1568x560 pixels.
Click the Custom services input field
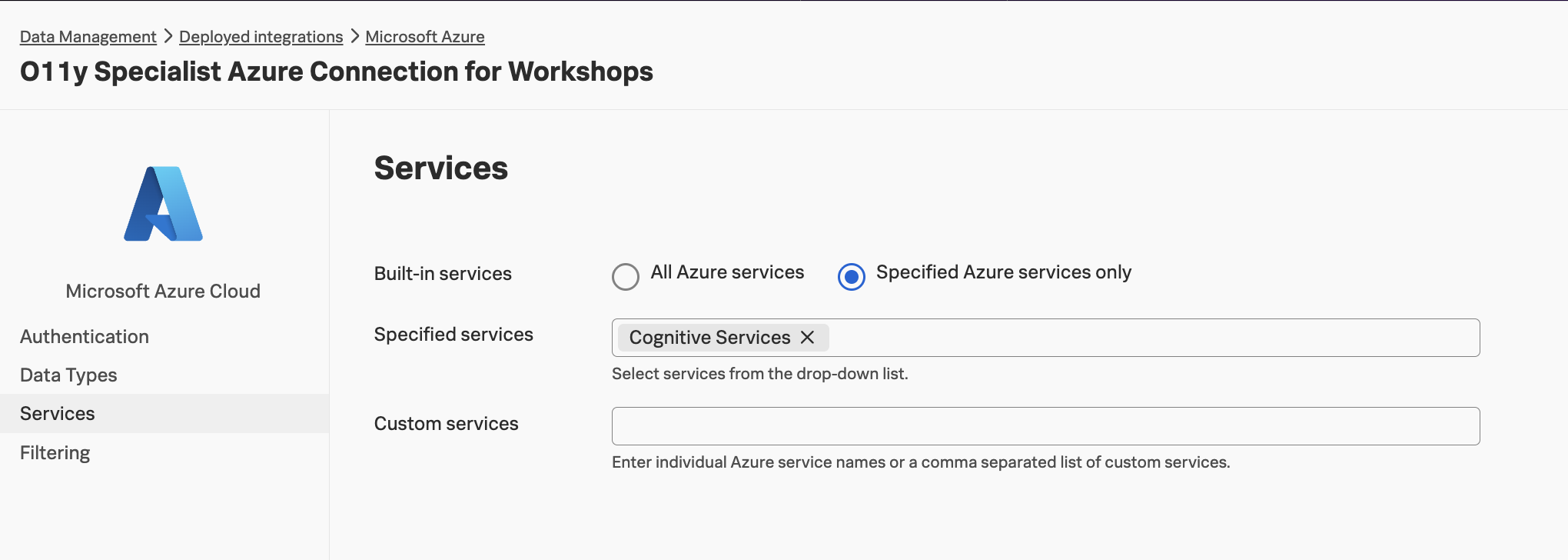[x=1045, y=426]
